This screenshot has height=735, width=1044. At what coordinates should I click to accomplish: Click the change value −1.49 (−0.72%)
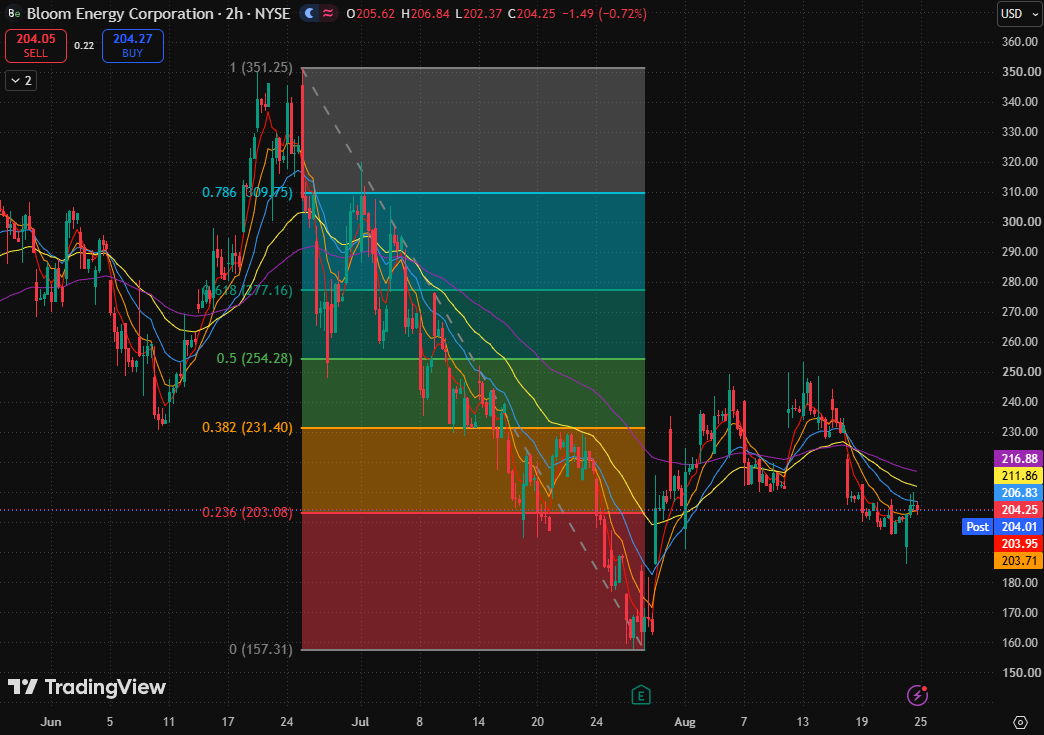tap(603, 13)
